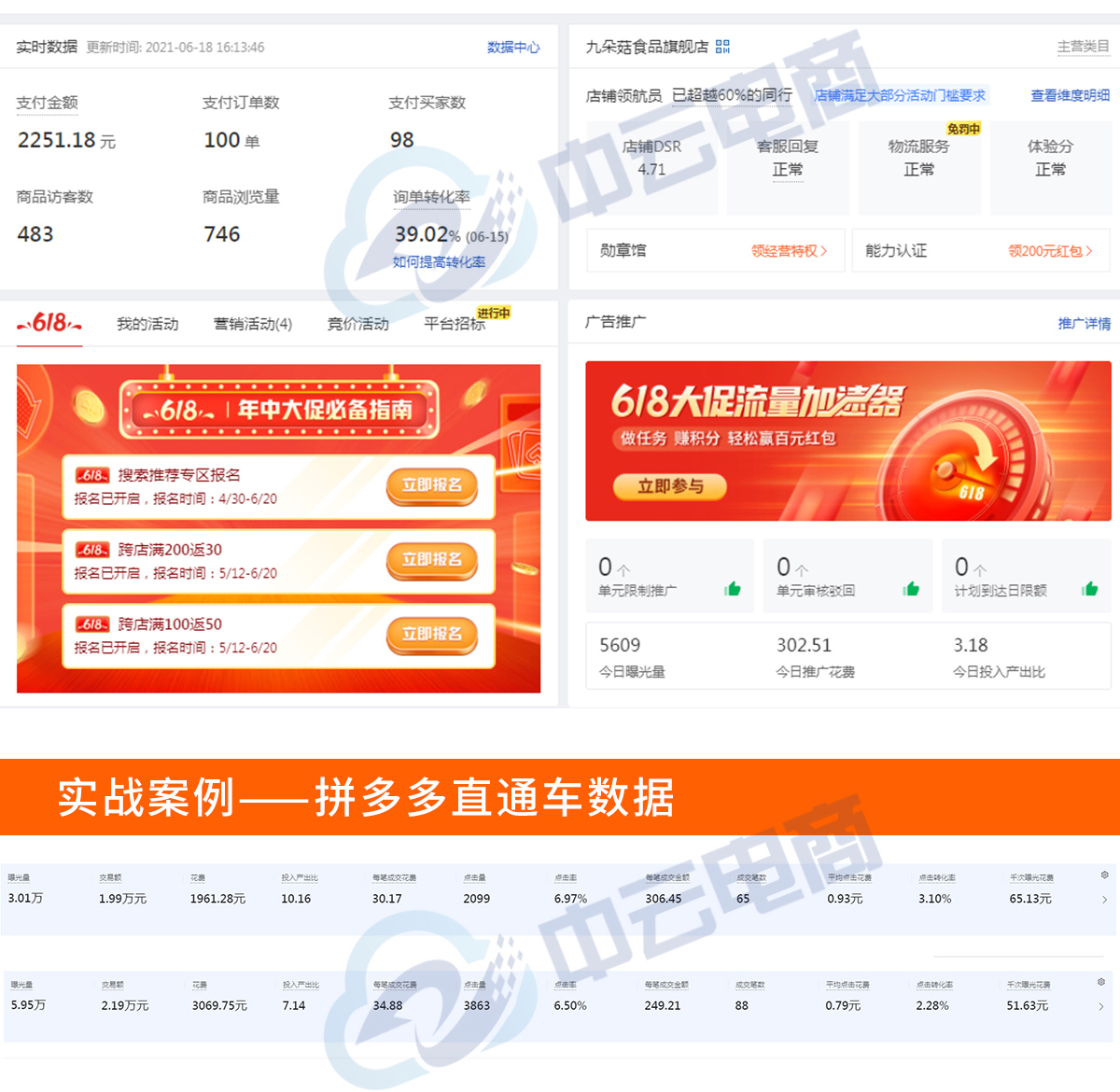Open 查看维度明细 link
1120x1092 pixels.
tap(1071, 95)
